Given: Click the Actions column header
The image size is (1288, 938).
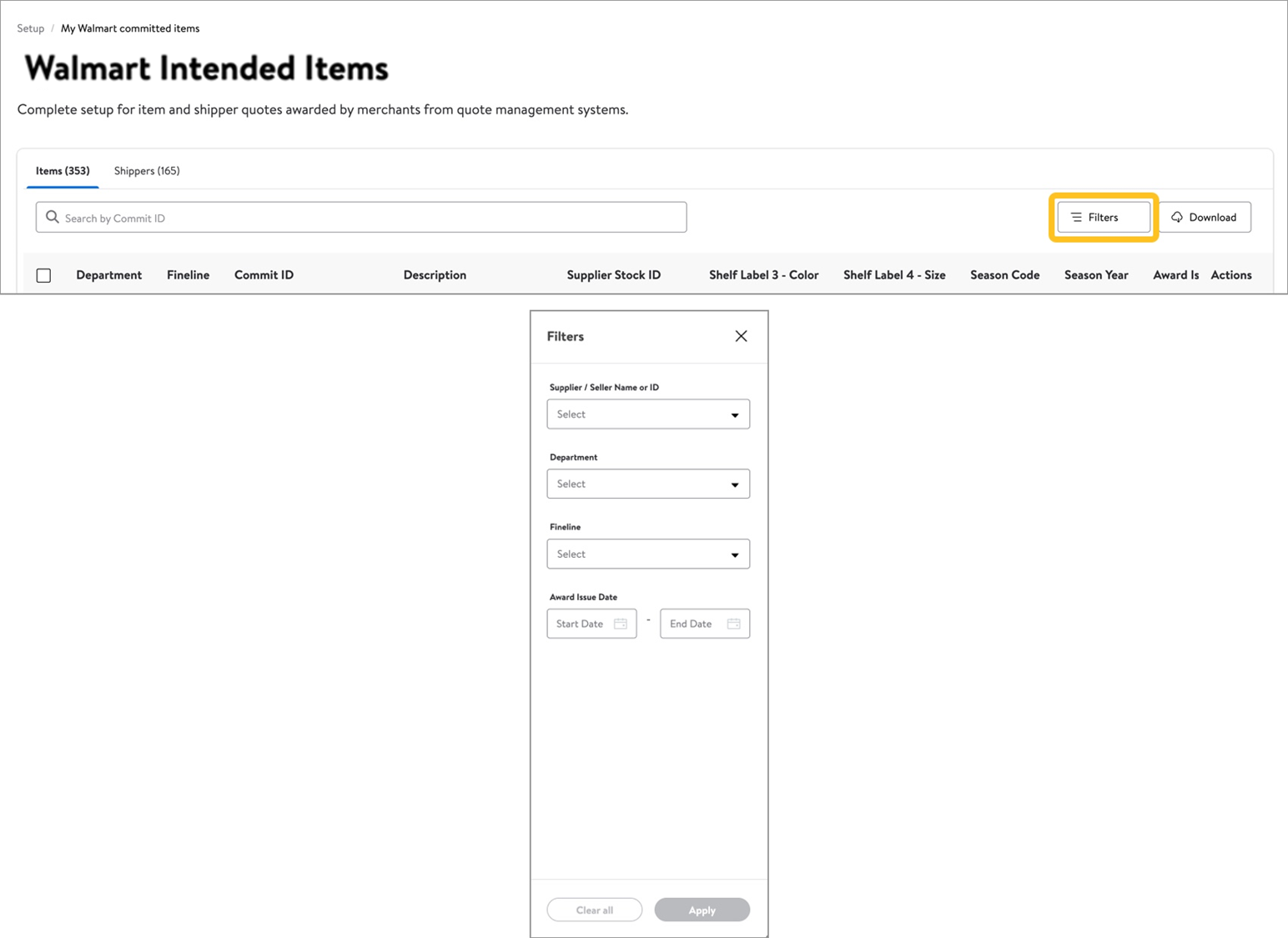Looking at the screenshot, I should click(x=1231, y=275).
